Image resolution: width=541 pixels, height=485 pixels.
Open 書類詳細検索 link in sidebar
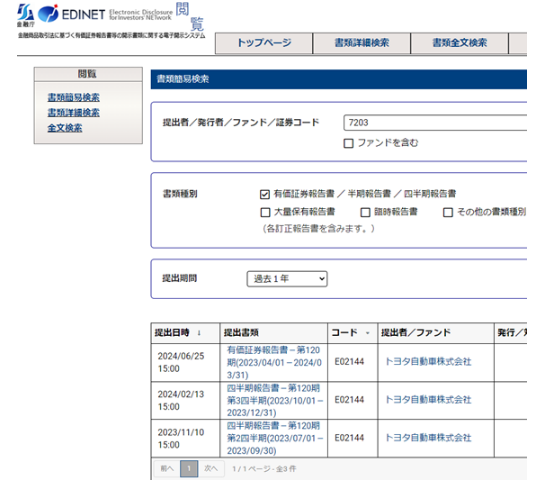[x=73, y=113]
